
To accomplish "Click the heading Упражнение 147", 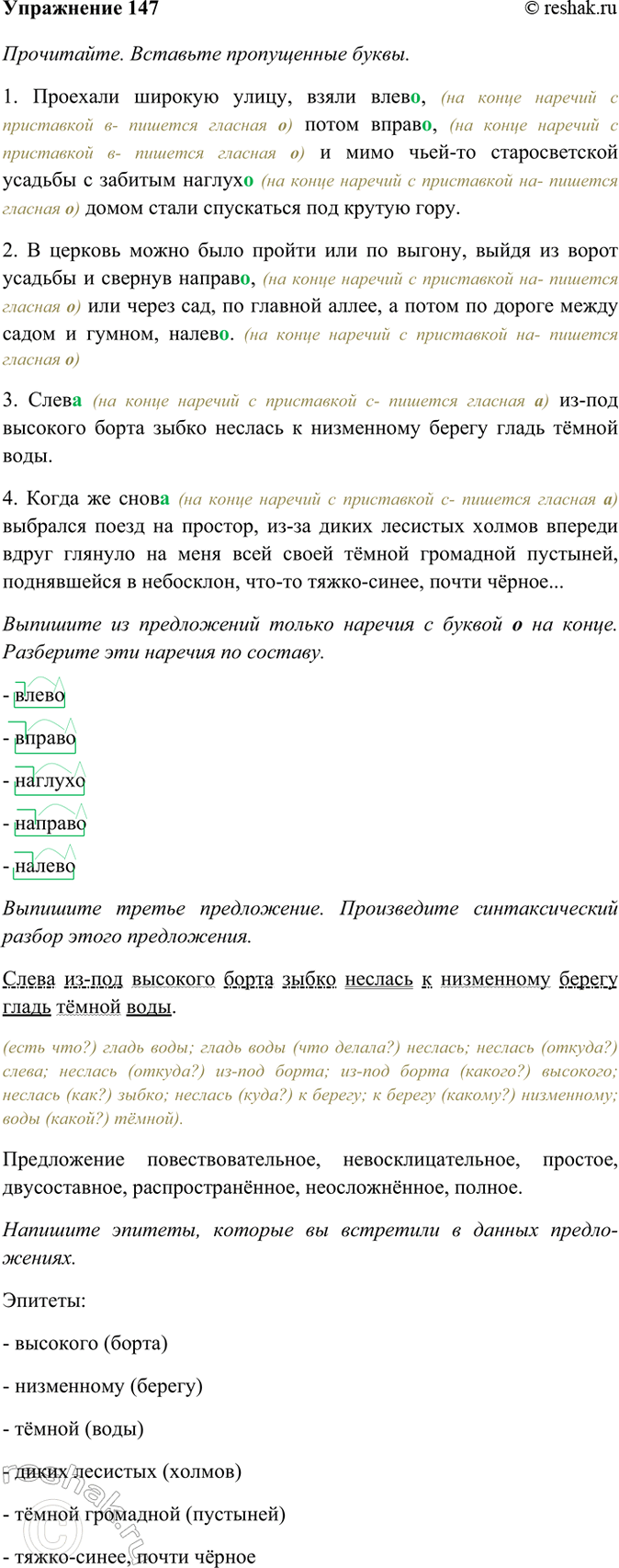I will point(80,9).
